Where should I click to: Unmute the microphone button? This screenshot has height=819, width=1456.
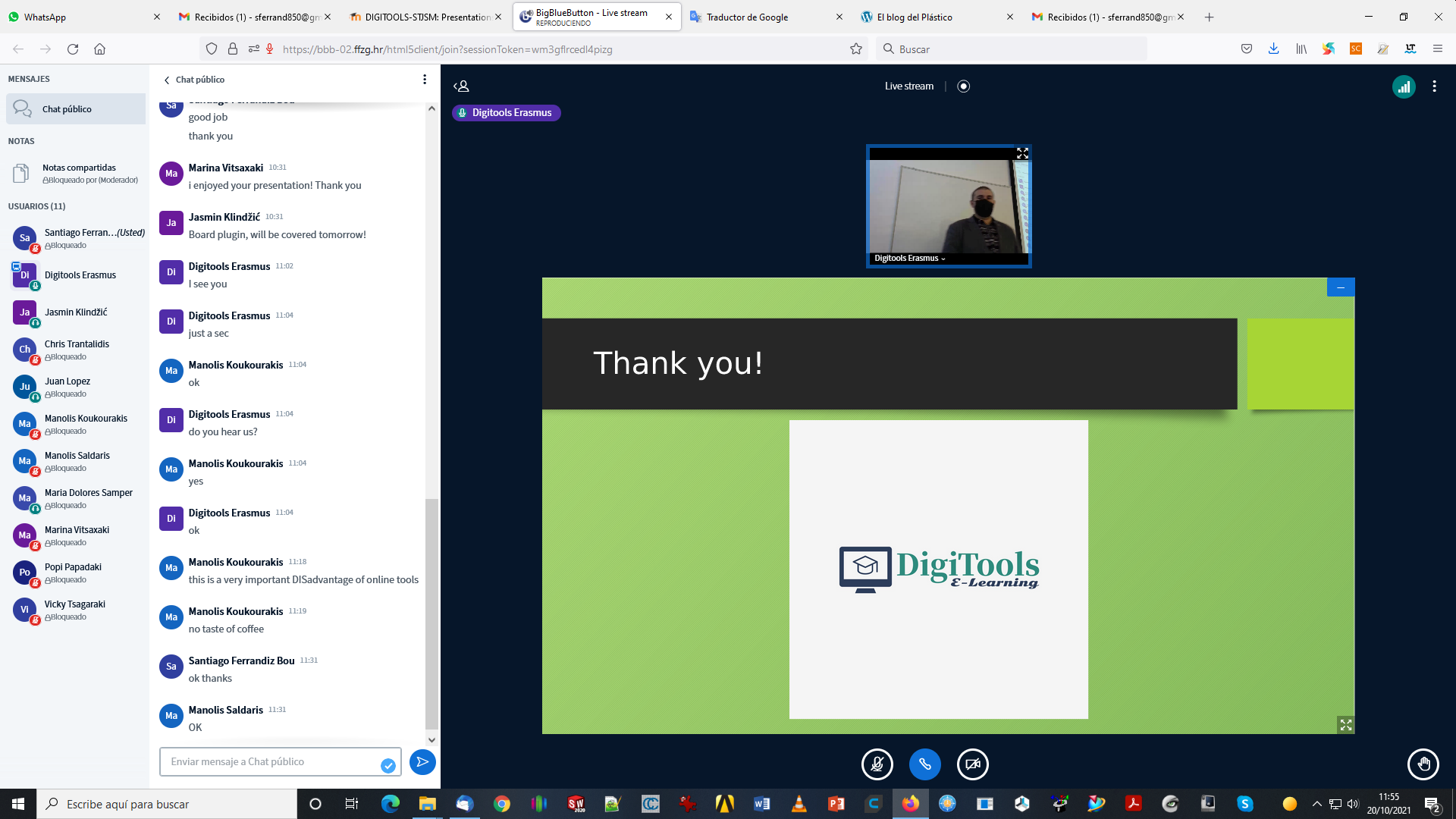(x=877, y=764)
